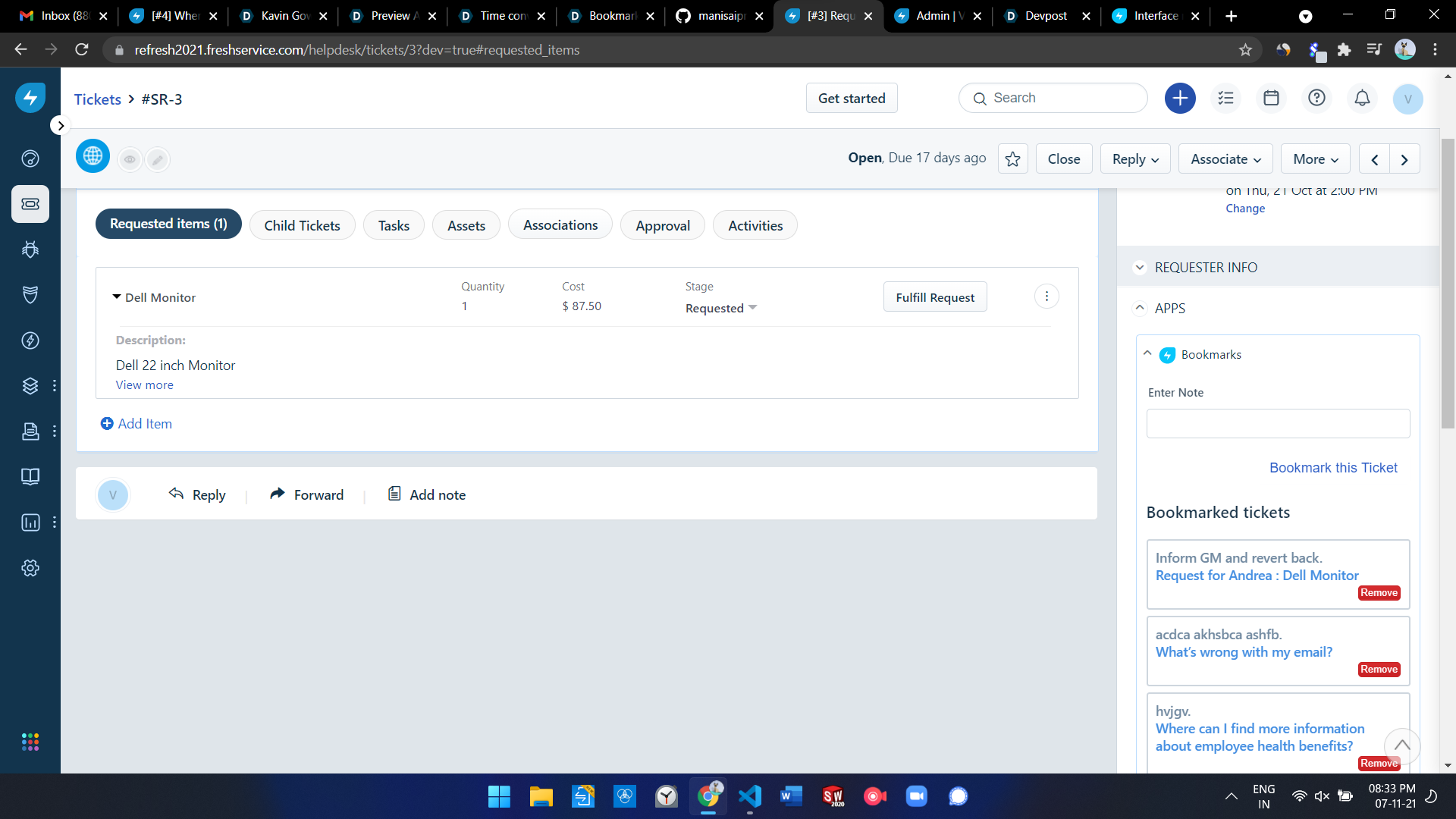
Task: Open the calendar icon in top bar
Action: pos(1271,99)
